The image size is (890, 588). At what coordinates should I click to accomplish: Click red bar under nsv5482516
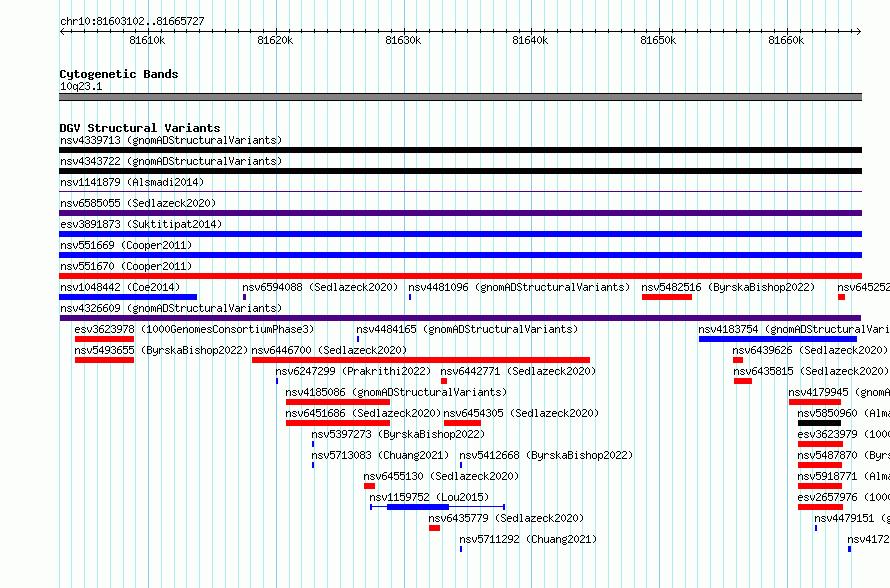coord(667,297)
